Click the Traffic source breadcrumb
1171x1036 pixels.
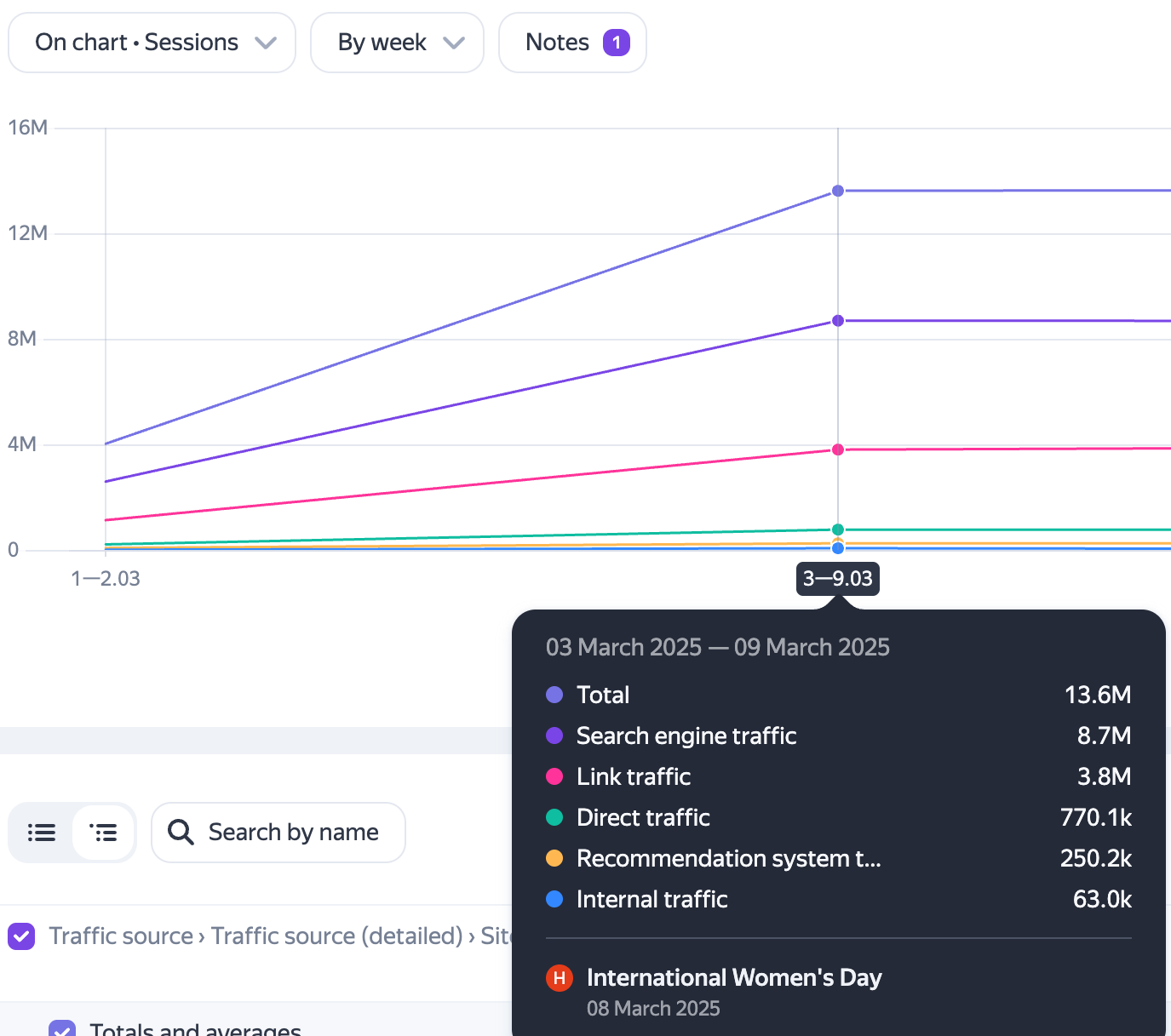pos(121,936)
